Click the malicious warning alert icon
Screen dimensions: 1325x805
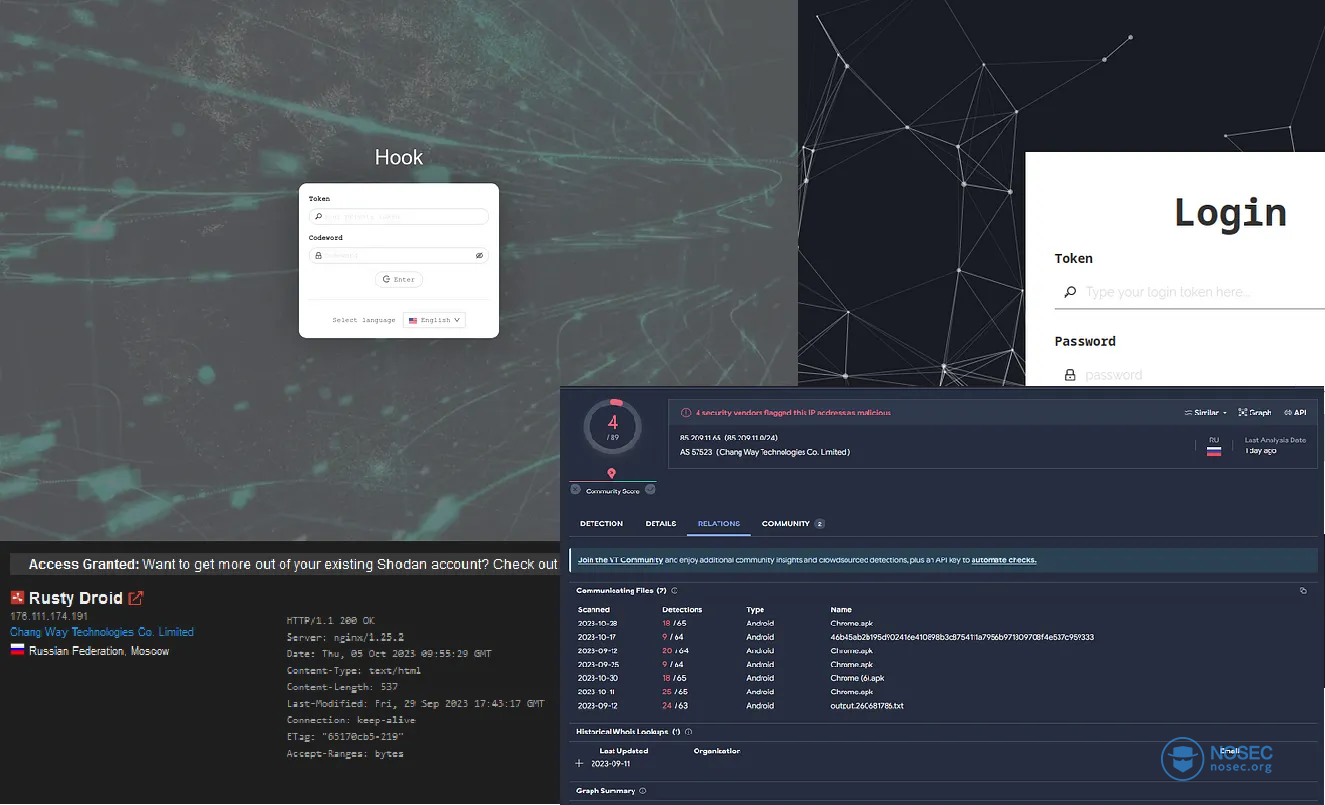tap(686, 412)
